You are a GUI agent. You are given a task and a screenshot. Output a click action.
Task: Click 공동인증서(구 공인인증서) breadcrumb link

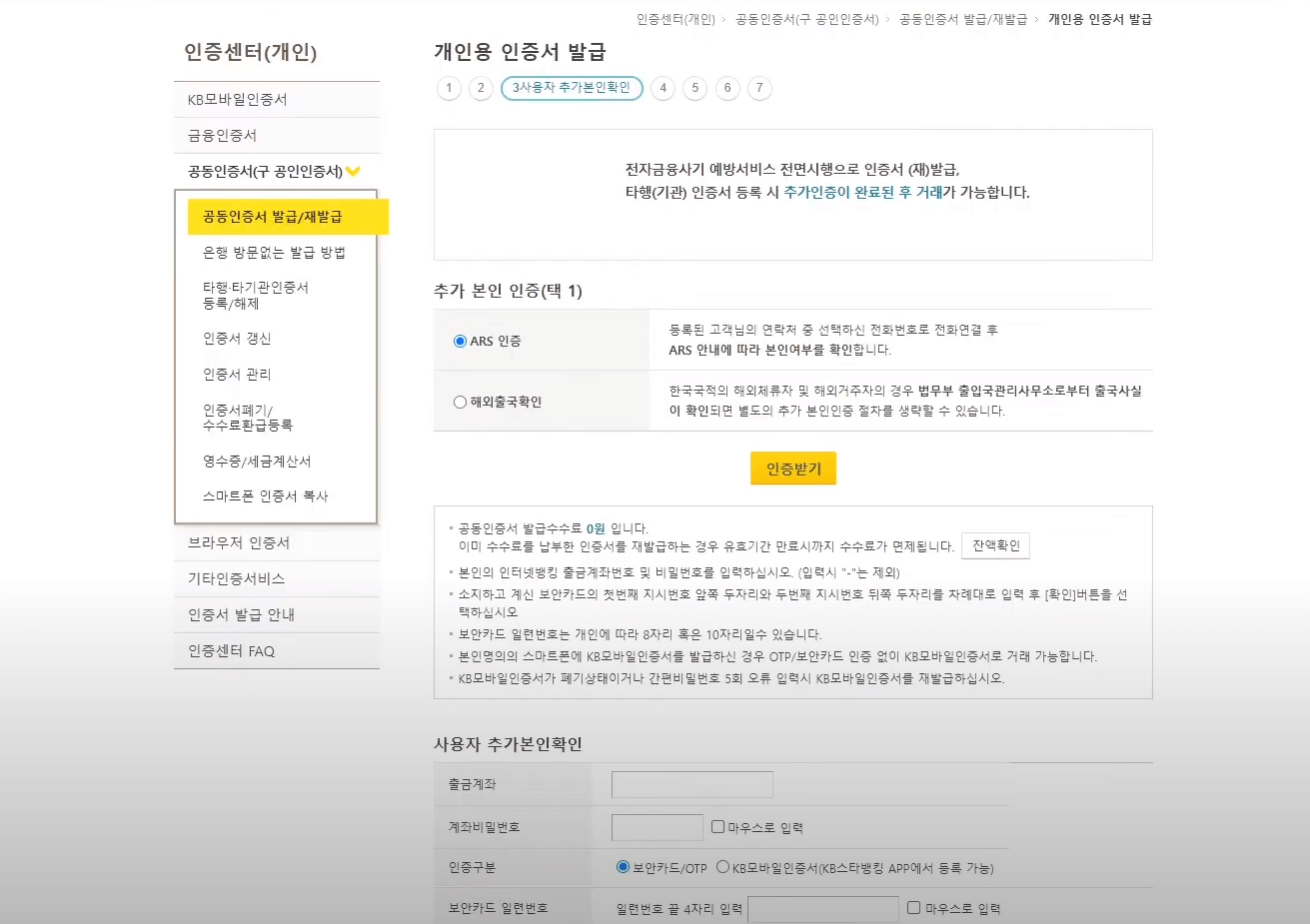tap(807, 19)
